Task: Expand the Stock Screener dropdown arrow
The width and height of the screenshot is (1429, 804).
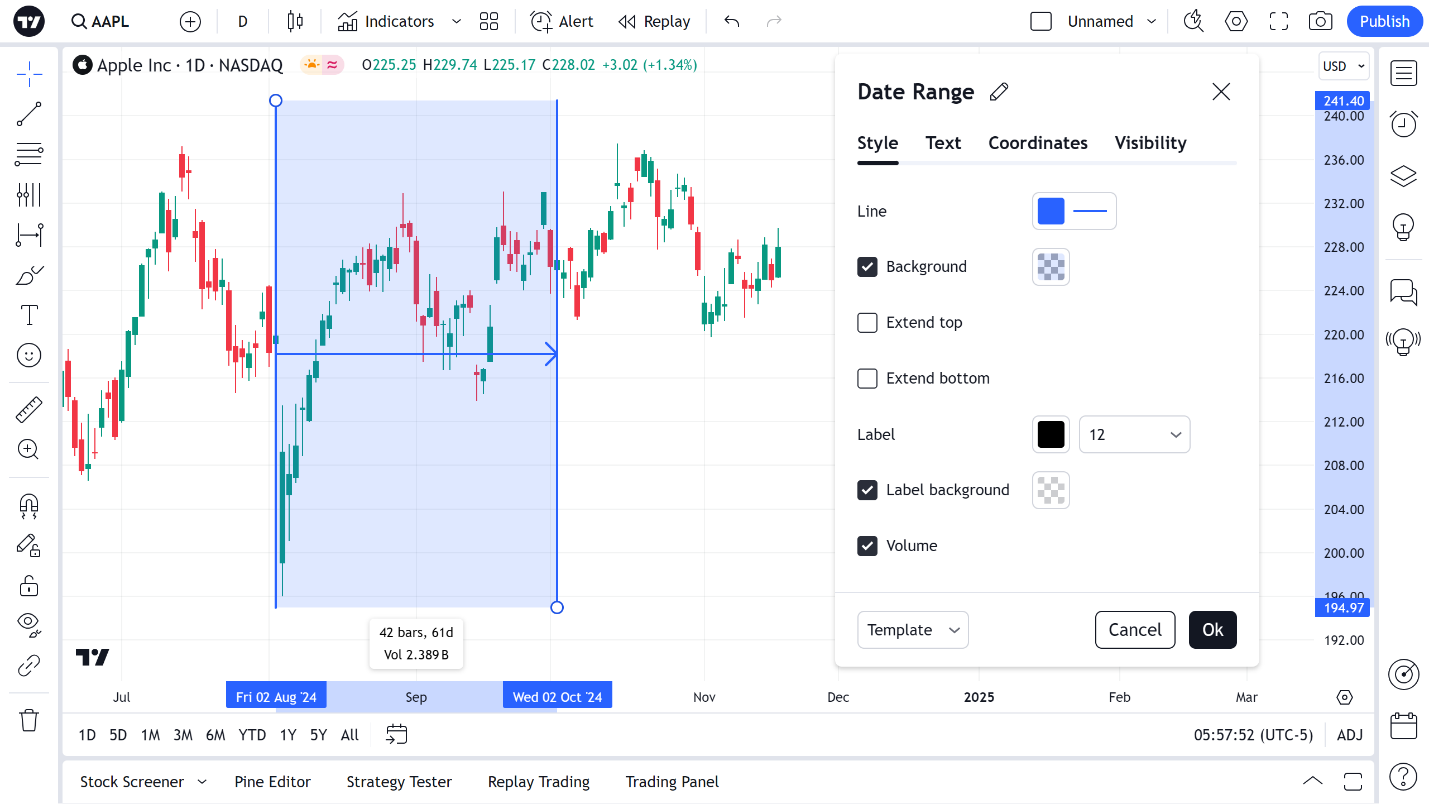Action: click(x=201, y=782)
